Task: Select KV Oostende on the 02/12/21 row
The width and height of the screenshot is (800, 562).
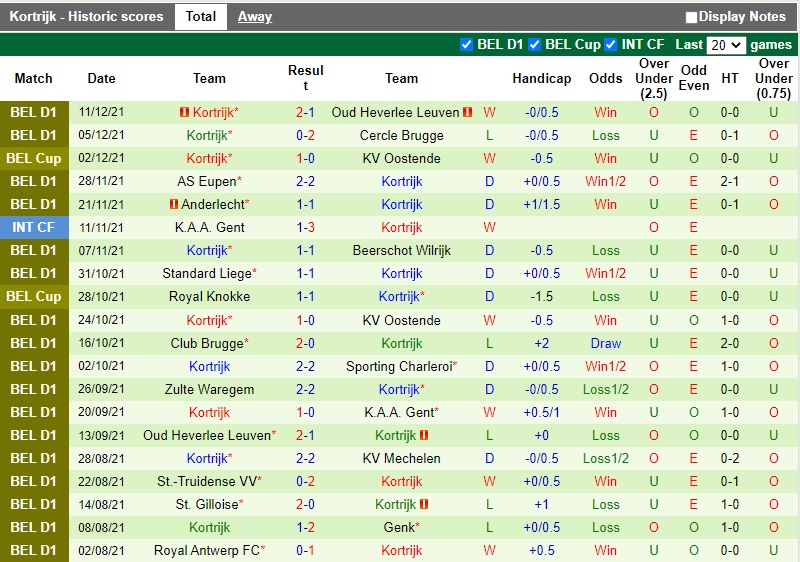Action: tap(402, 159)
